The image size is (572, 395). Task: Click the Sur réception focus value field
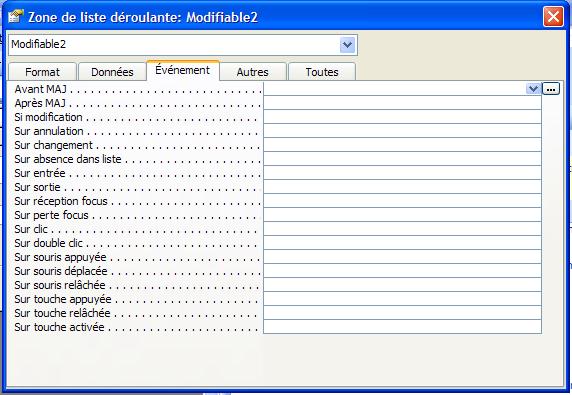pos(402,201)
